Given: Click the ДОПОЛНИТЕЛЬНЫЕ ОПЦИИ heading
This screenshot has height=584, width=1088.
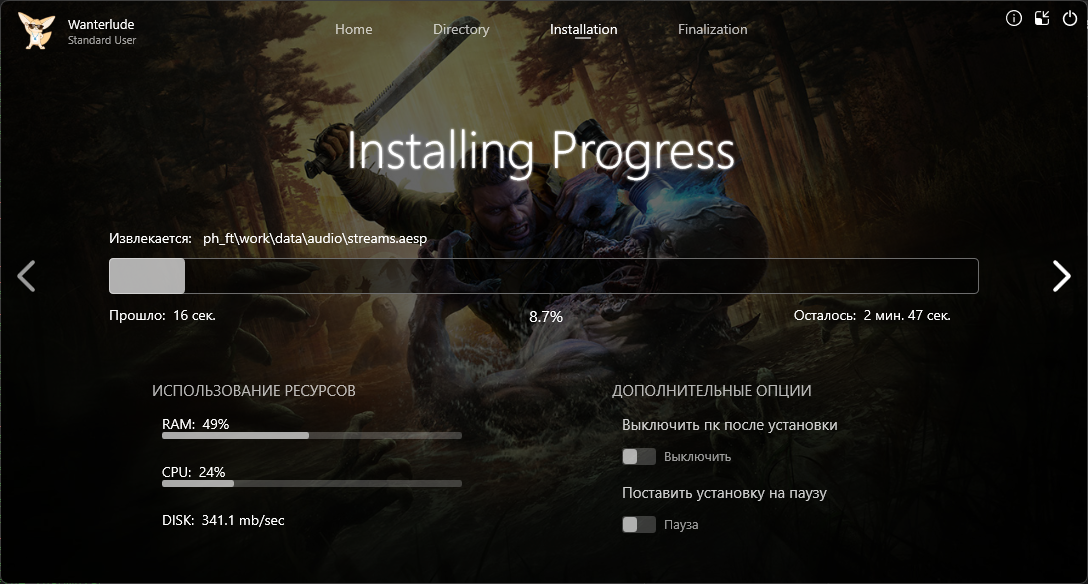Looking at the screenshot, I should click(712, 391).
